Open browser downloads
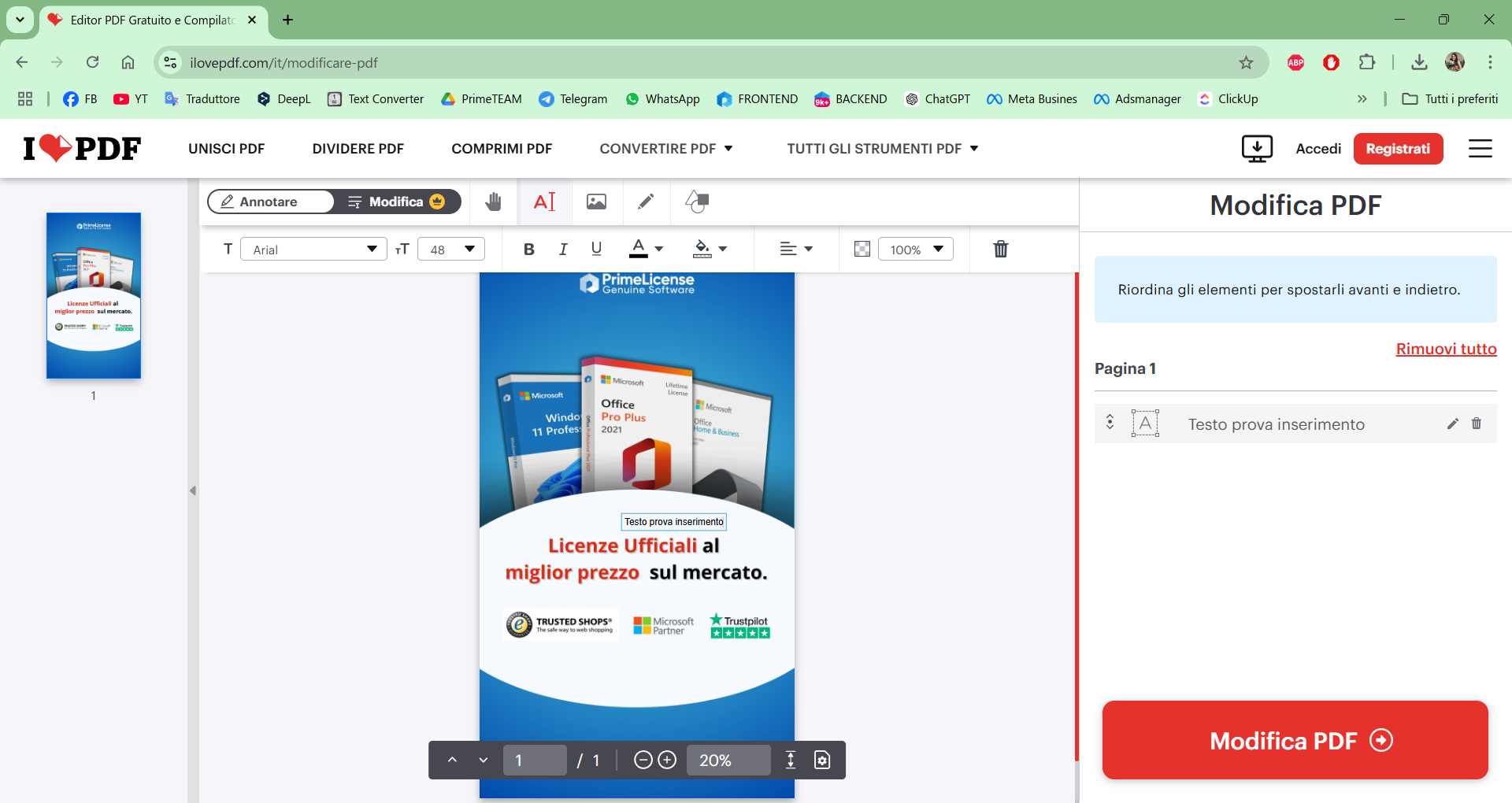Image resolution: width=1512 pixels, height=803 pixels. [1419, 62]
